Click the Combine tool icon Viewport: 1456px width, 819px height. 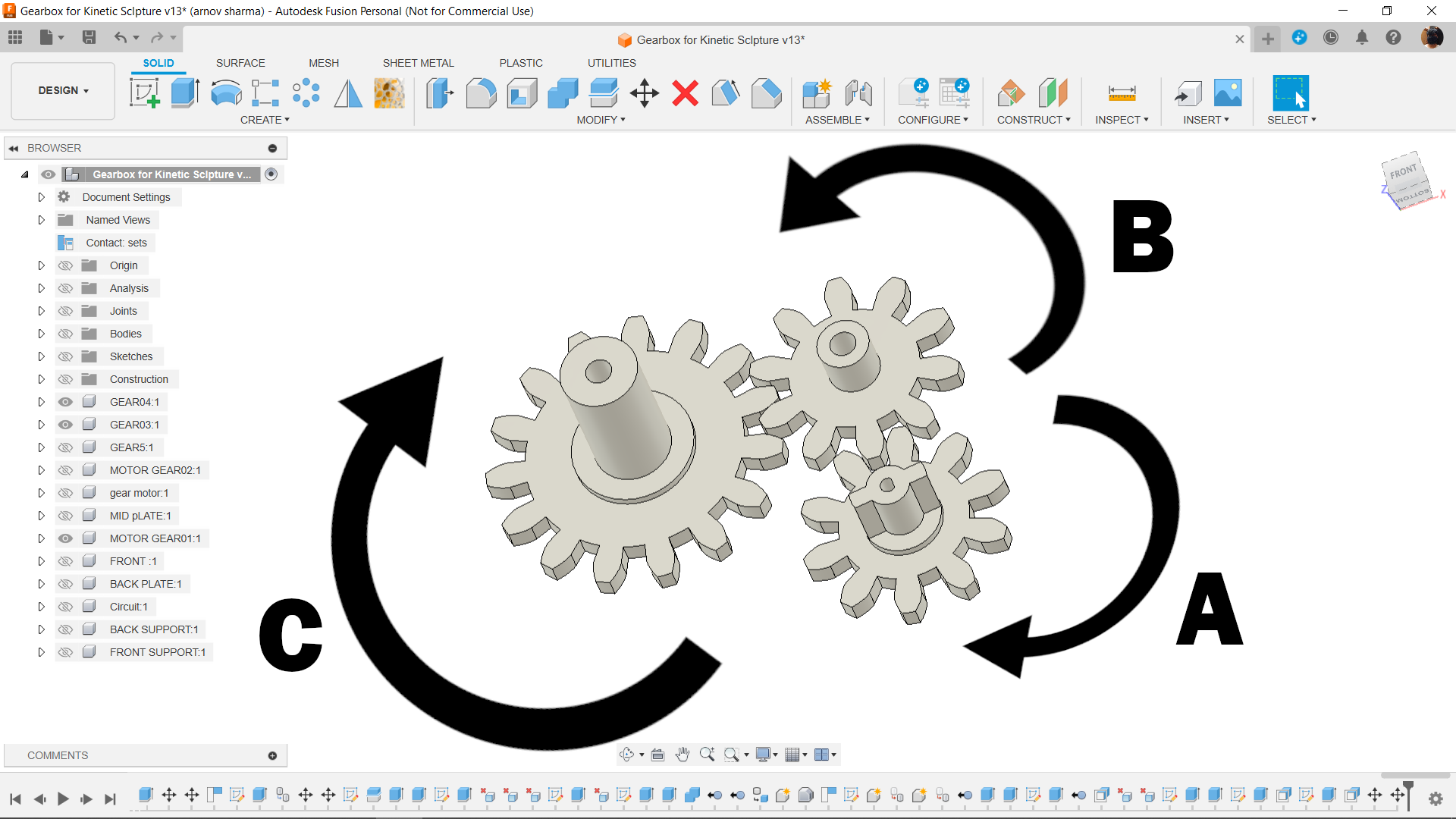[x=562, y=93]
